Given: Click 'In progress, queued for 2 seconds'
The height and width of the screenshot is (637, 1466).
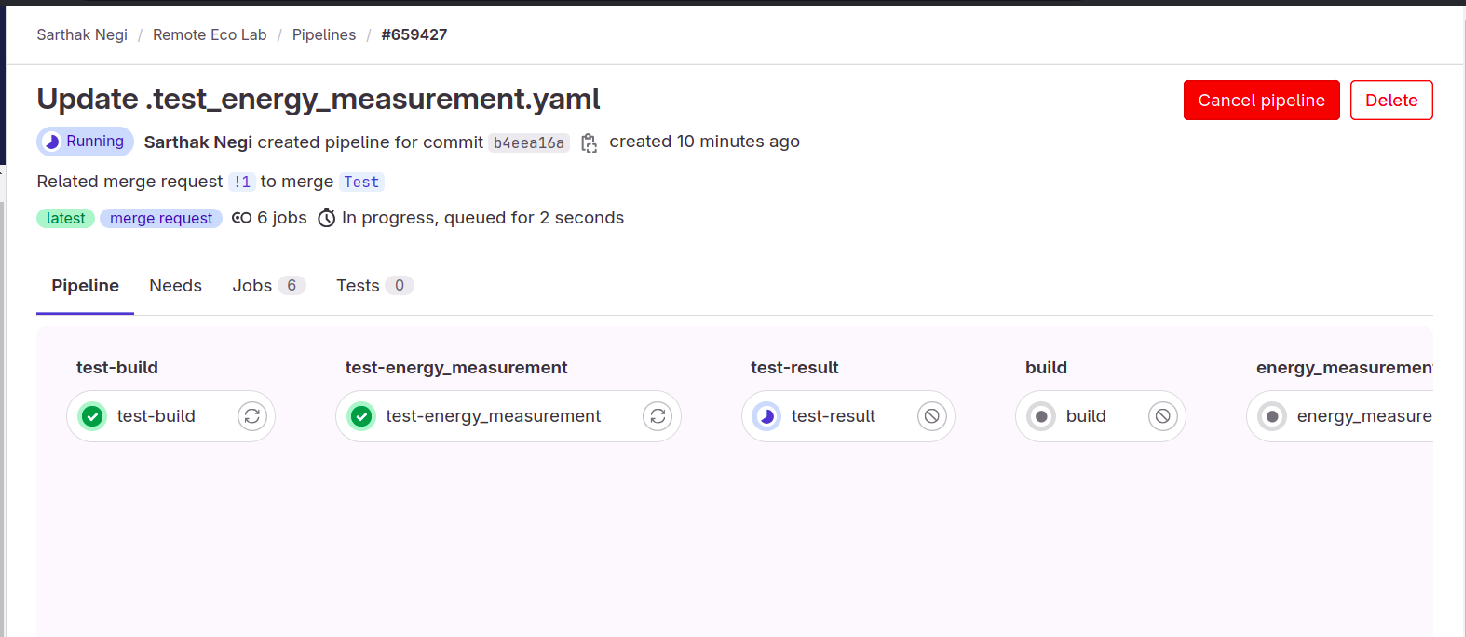Looking at the screenshot, I should tap(483, 218).
